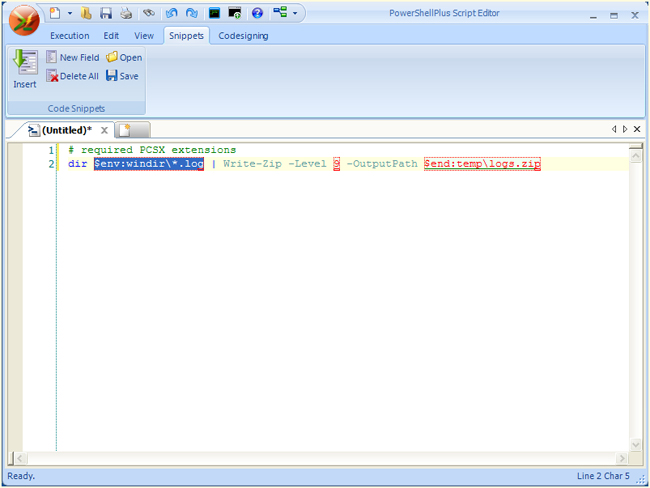
Task: Open Find with the binoculars icon
Action: click(149, 13)
